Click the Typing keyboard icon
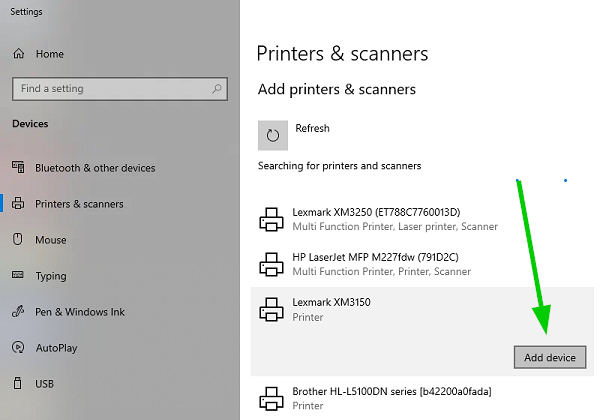 point(18,275)
